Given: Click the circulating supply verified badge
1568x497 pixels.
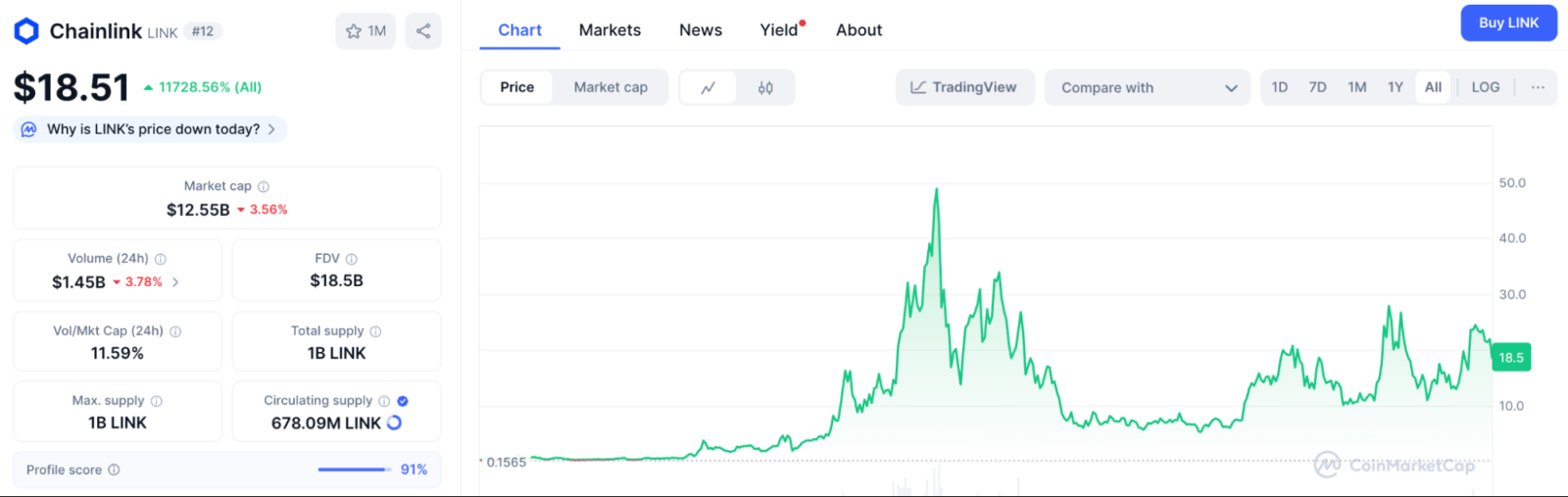Looking at the screenshot, I should pos(403,401).
